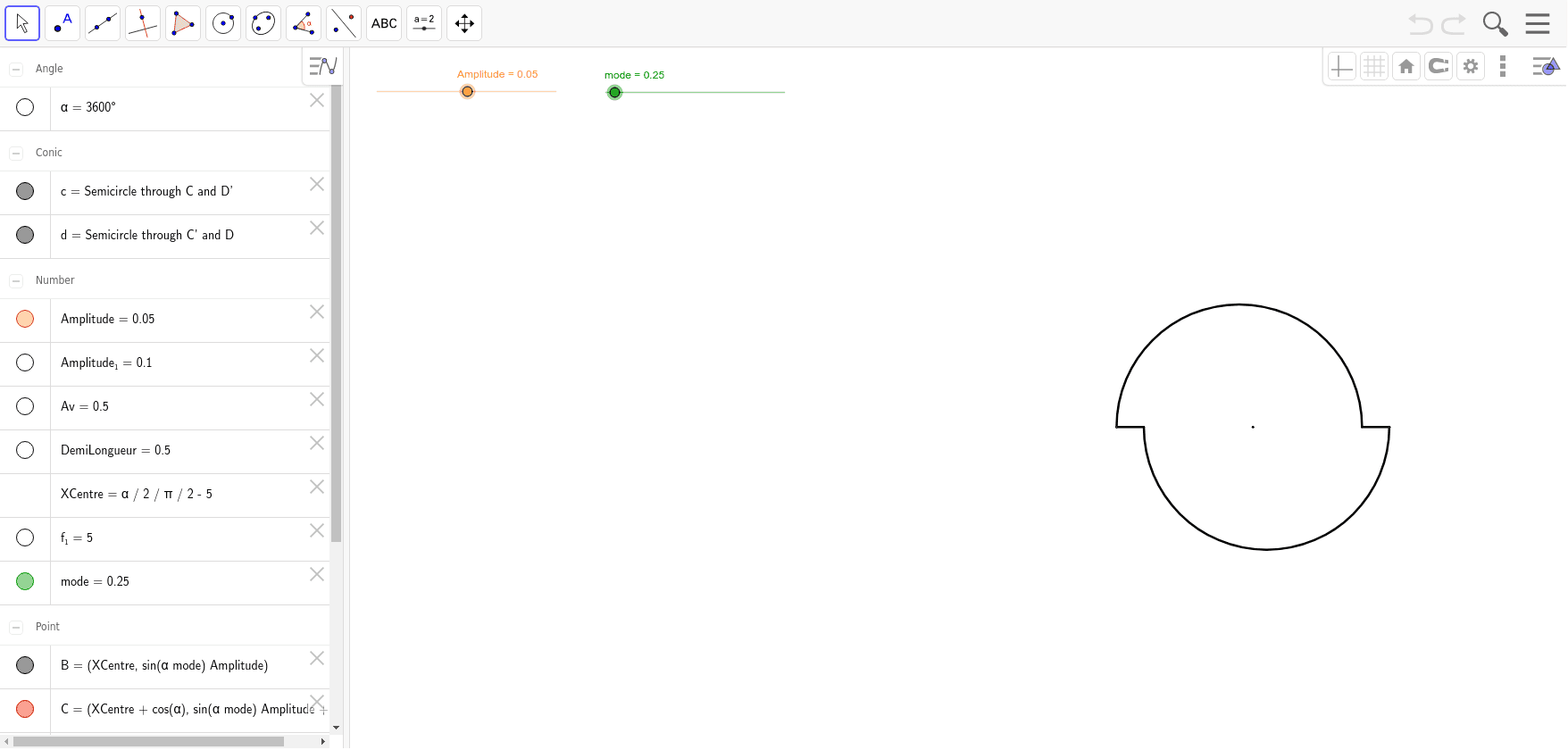Select the Move Graphics View tool
Viewport: 1568px width, 750px height.
tap(464, 23)
